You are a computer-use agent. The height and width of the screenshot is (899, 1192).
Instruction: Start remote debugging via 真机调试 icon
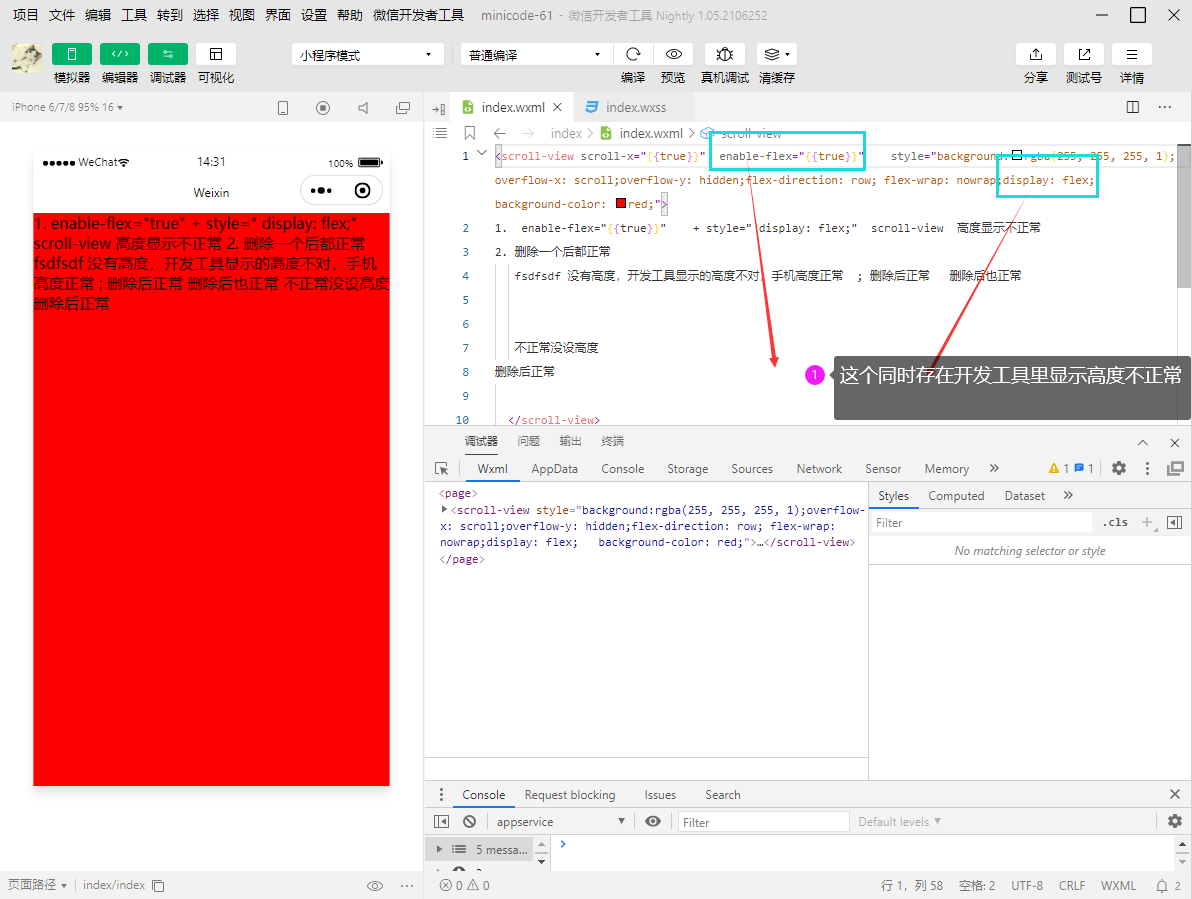[x=723, y=53]
